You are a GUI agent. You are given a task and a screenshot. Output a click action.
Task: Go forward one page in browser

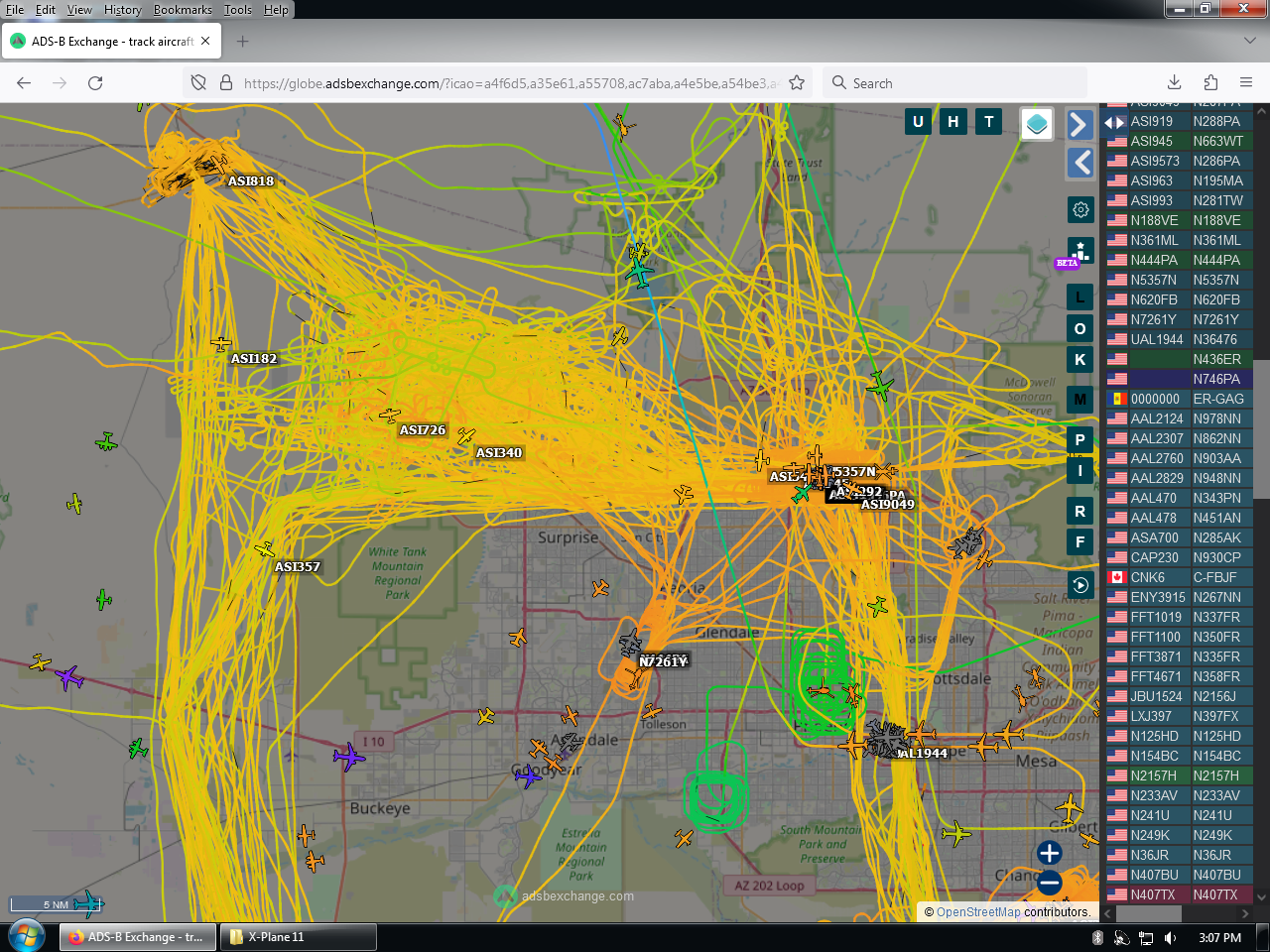(x=60, y=83)
